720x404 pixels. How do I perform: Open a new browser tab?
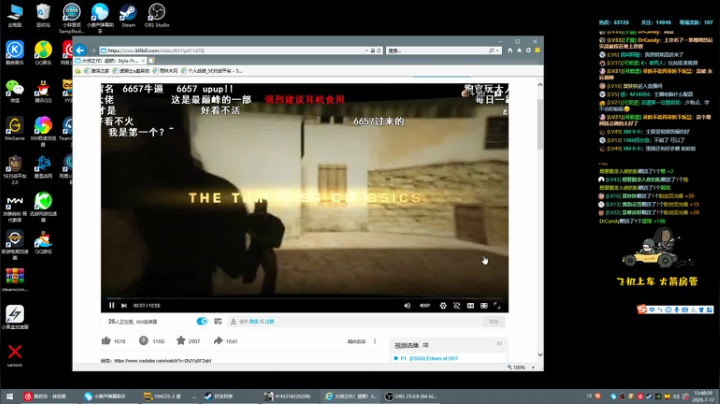(151, 61)
